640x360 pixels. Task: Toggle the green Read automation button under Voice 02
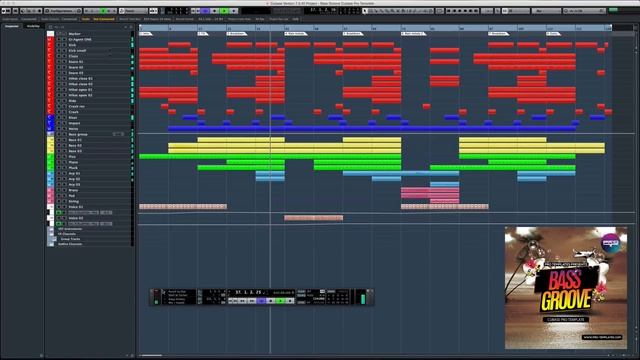(x=58, y=224)
